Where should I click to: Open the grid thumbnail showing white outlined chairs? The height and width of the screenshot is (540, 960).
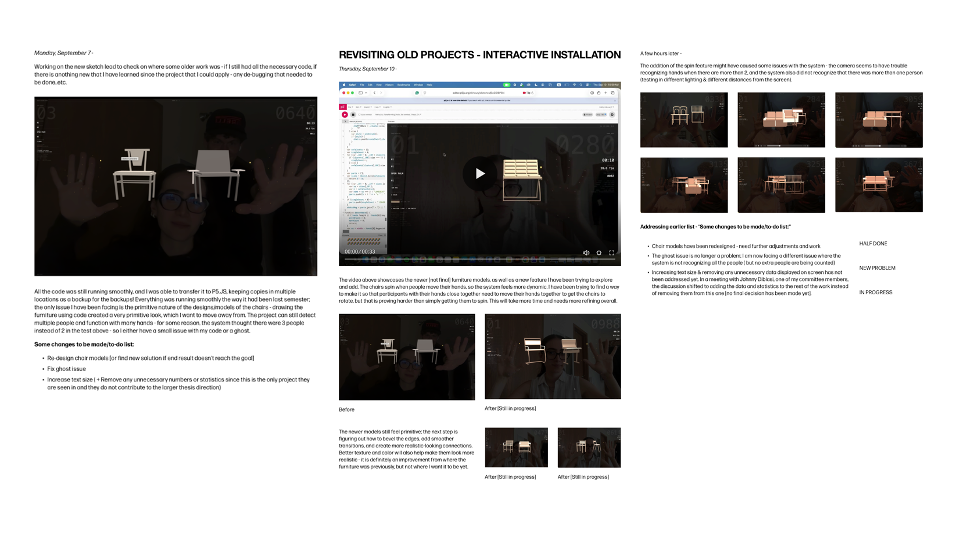click(684, 120)
